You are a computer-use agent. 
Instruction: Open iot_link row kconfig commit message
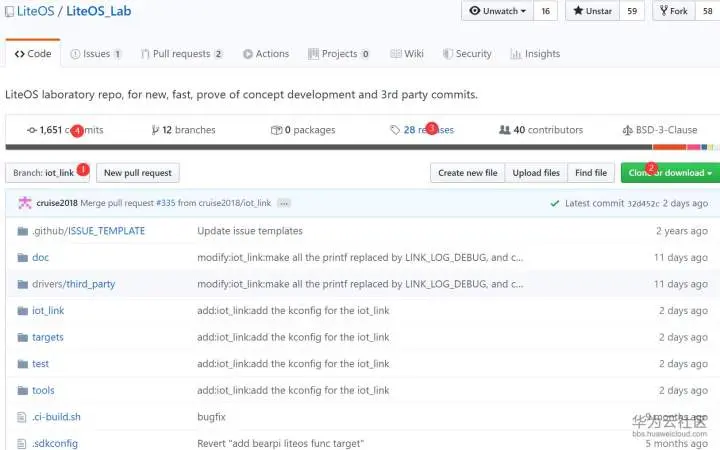293,311
